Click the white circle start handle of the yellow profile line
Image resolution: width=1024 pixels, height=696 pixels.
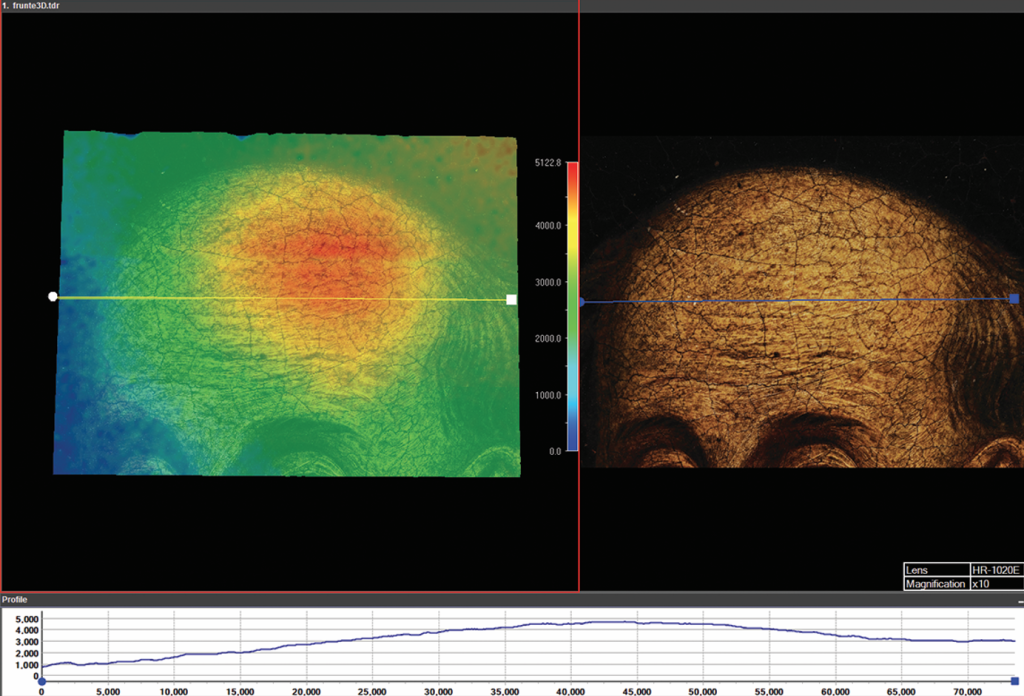click(53, 297)
